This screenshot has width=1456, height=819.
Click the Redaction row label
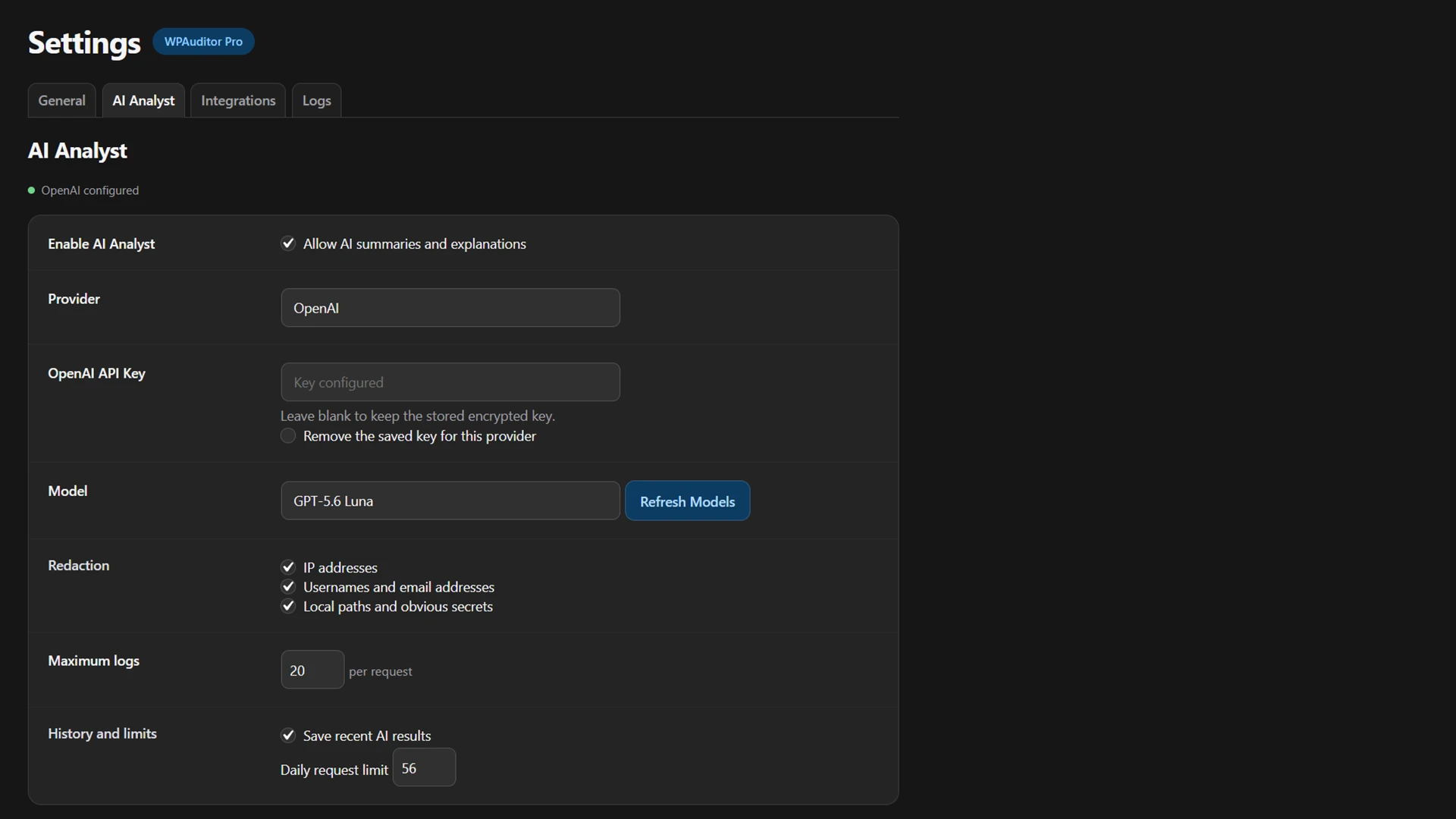pyautogui.click(x=78, y=565)
